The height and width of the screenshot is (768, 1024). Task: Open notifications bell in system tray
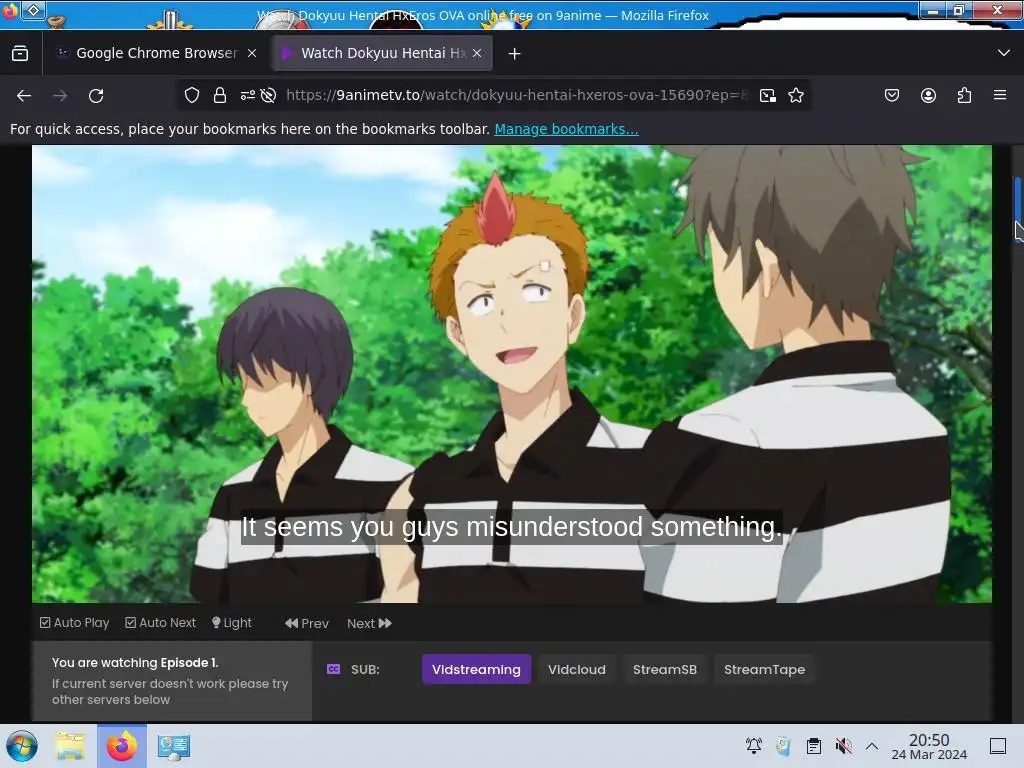754,745
